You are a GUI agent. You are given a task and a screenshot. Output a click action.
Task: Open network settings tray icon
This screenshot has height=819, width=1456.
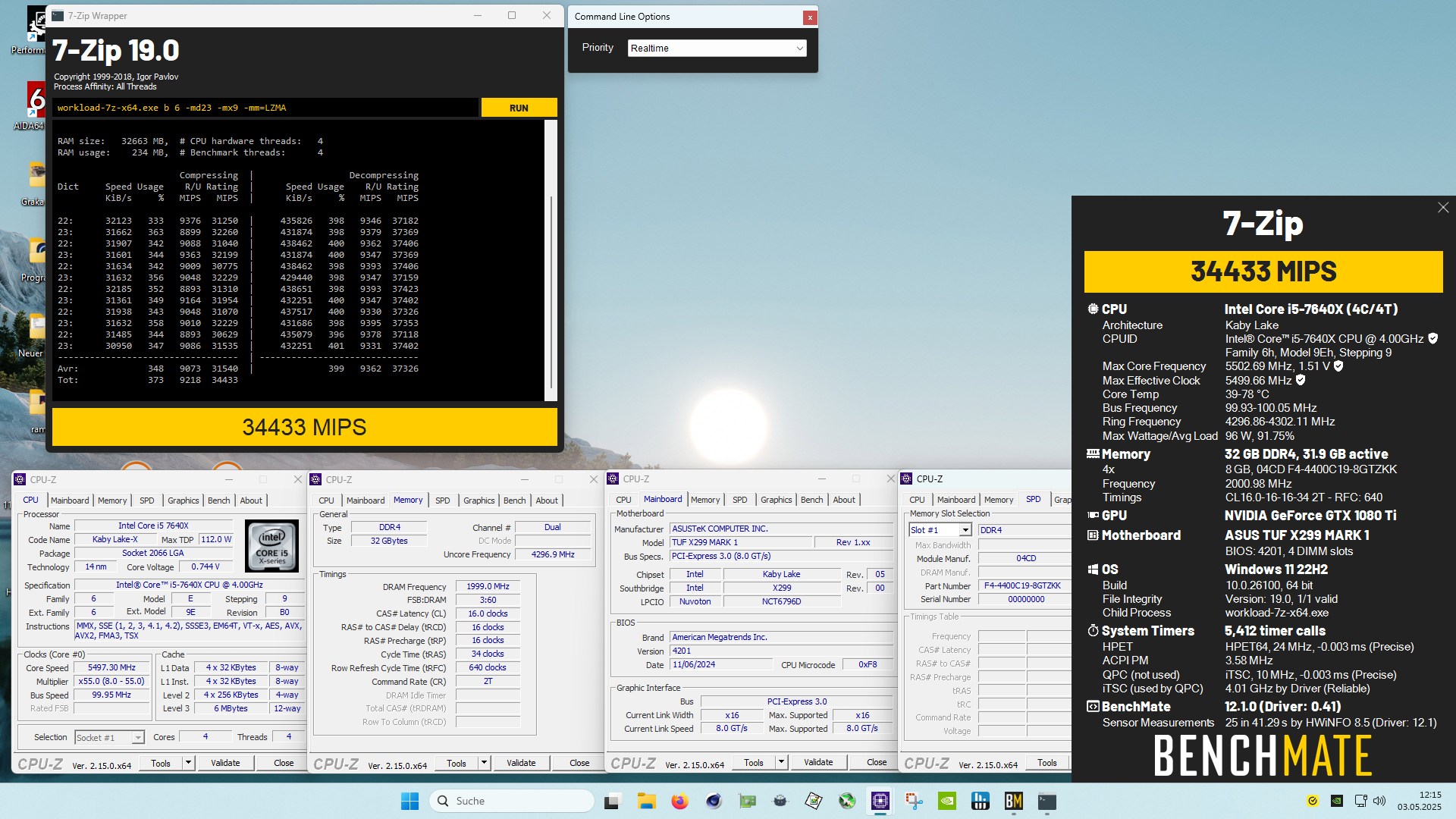[x=1360, y=801]
